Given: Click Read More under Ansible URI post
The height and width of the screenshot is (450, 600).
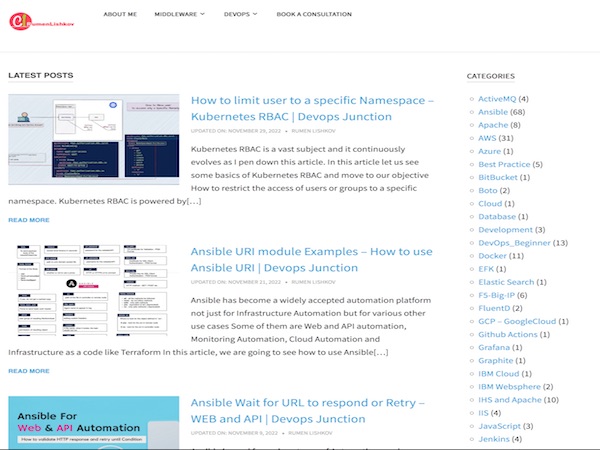Looking at the screenshot, I should (x=28, y=370).
